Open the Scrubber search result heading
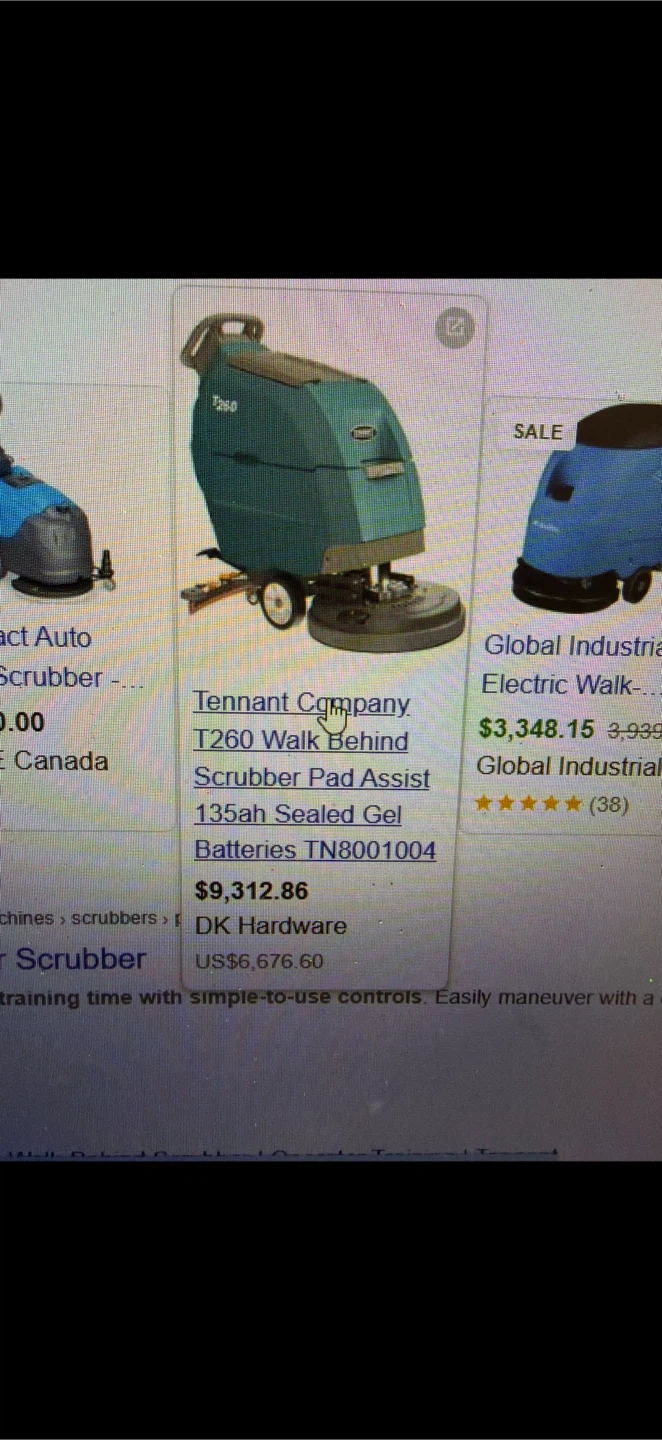 75,959
